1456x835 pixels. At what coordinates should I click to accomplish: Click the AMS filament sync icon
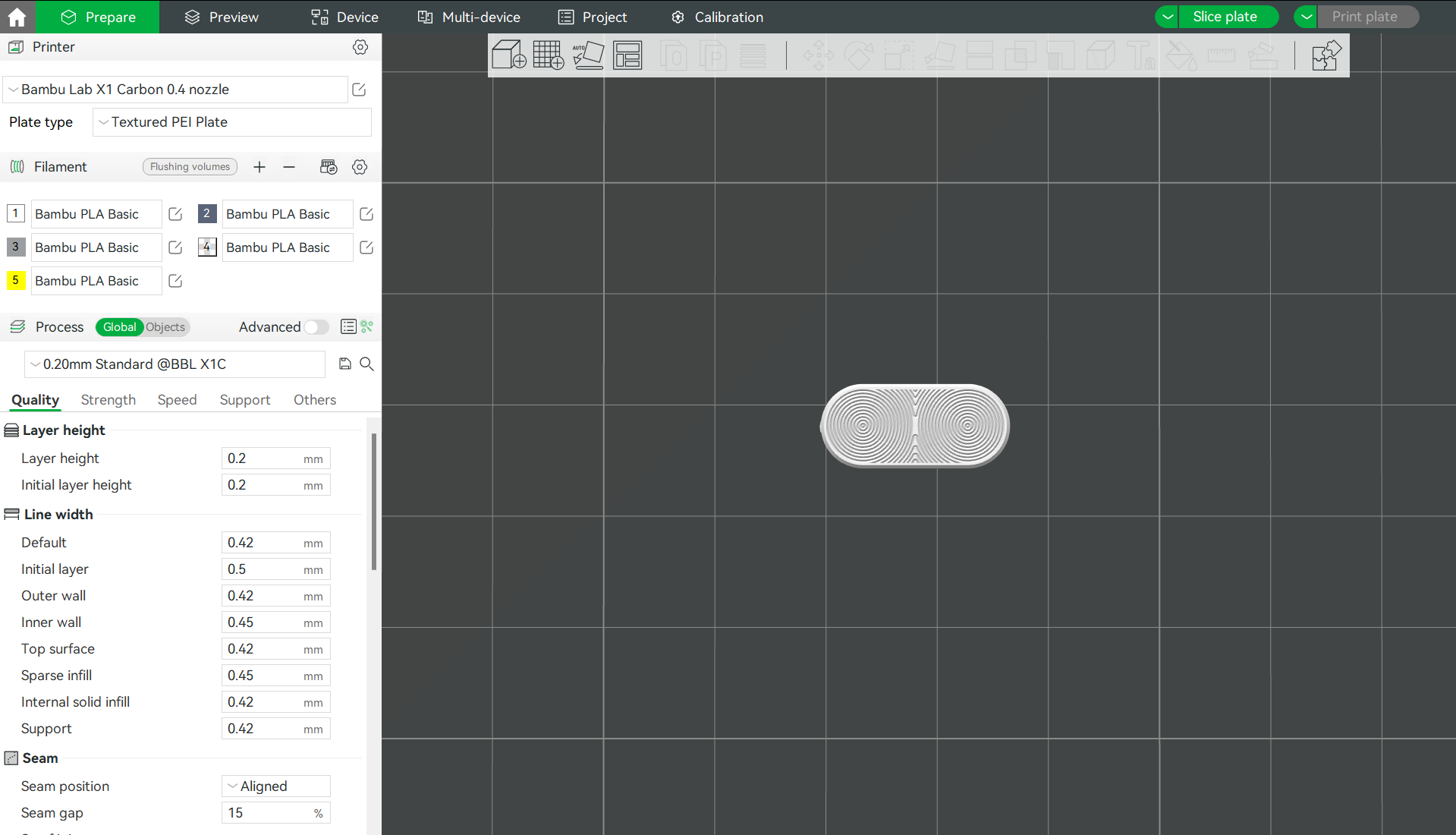(329, 167)
